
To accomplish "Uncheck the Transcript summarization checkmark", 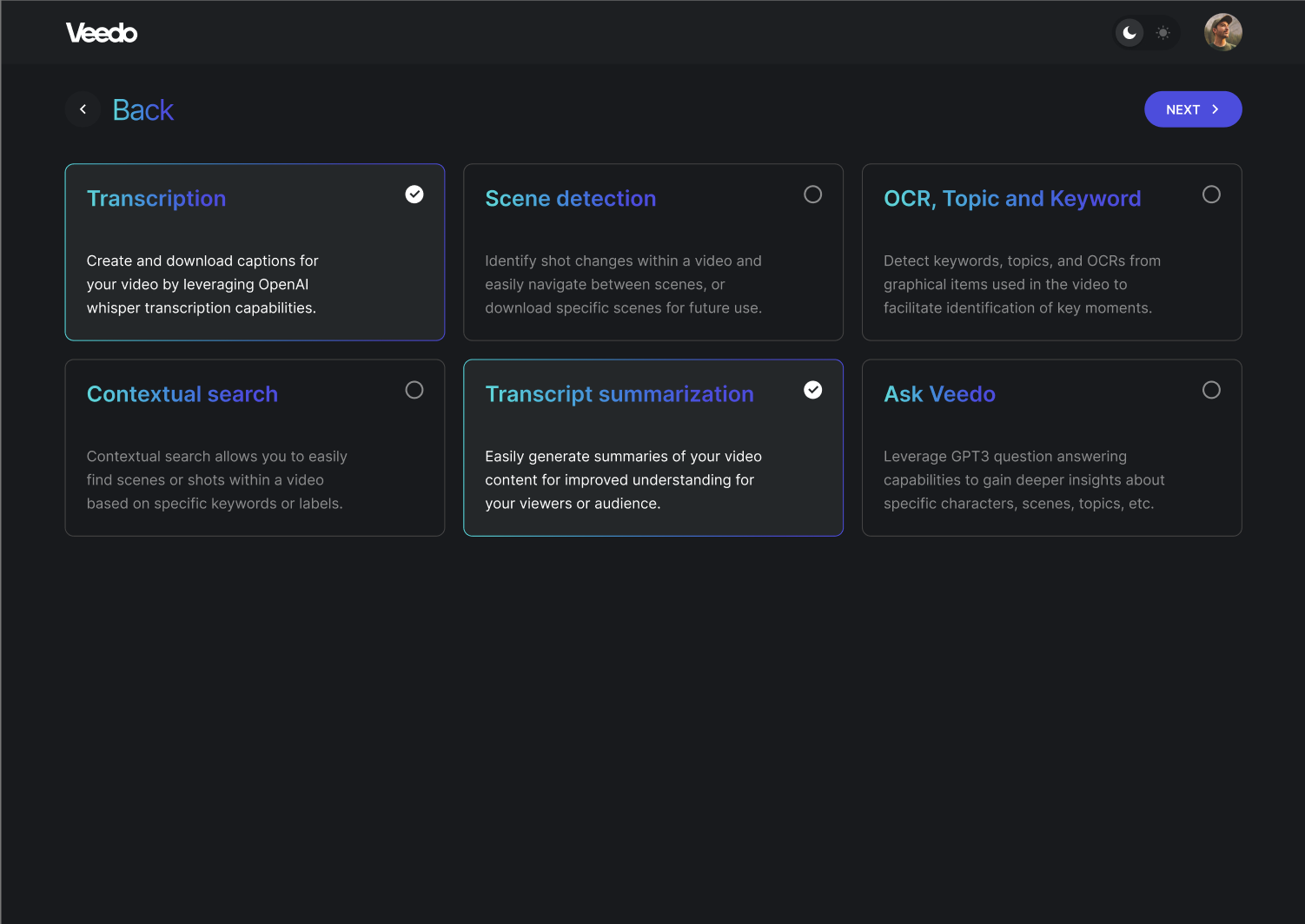I will (812, 390).
